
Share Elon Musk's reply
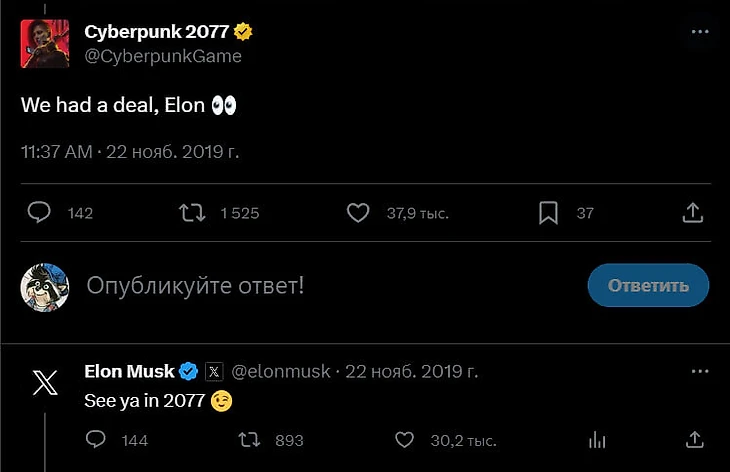click(x=694, y=440)
